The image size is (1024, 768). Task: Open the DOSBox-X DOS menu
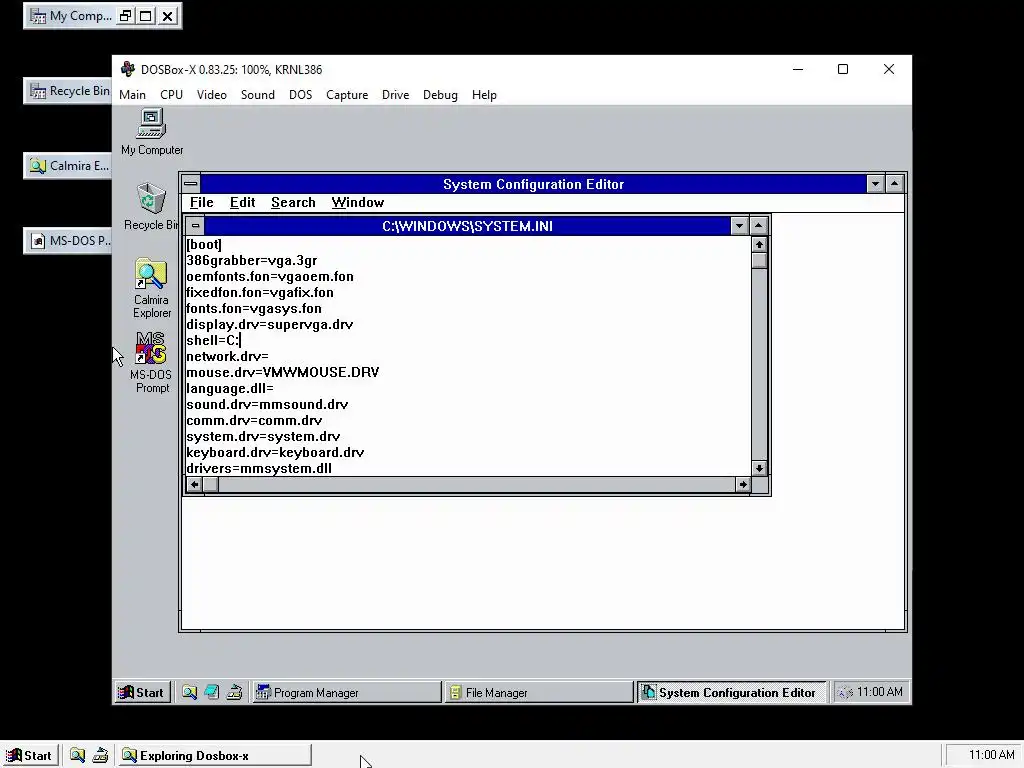point(300,95)
